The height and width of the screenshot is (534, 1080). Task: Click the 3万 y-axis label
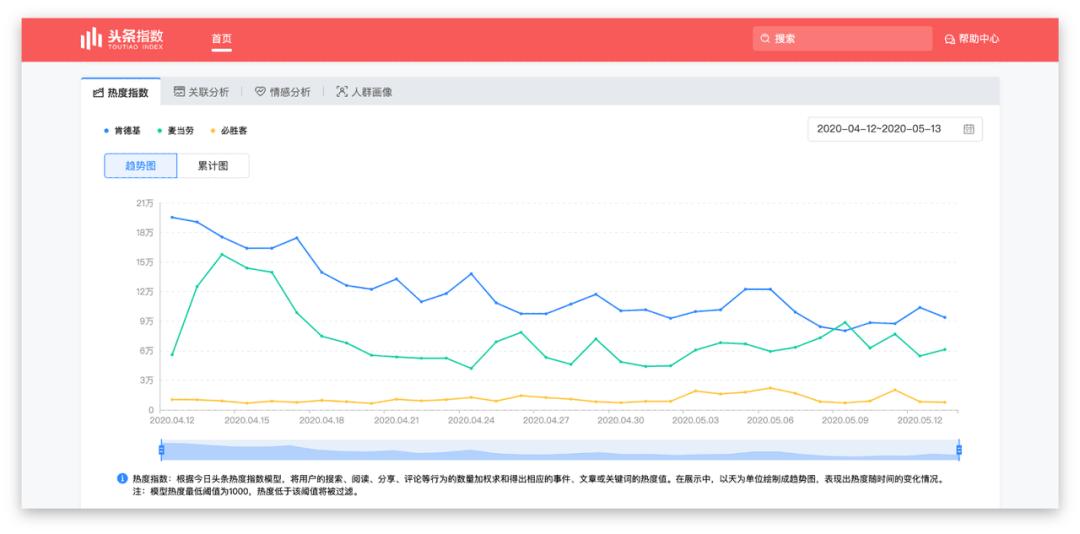147,380
